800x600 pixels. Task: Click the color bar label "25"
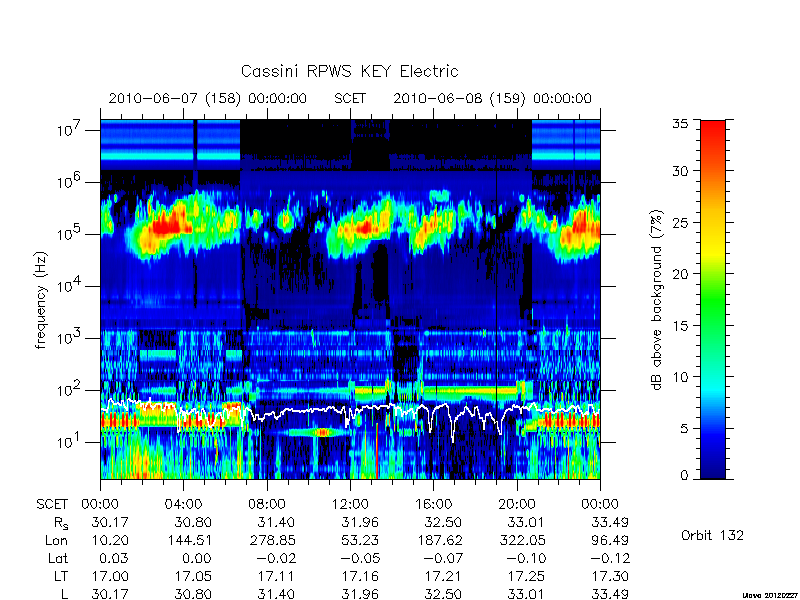coord(683,222)
